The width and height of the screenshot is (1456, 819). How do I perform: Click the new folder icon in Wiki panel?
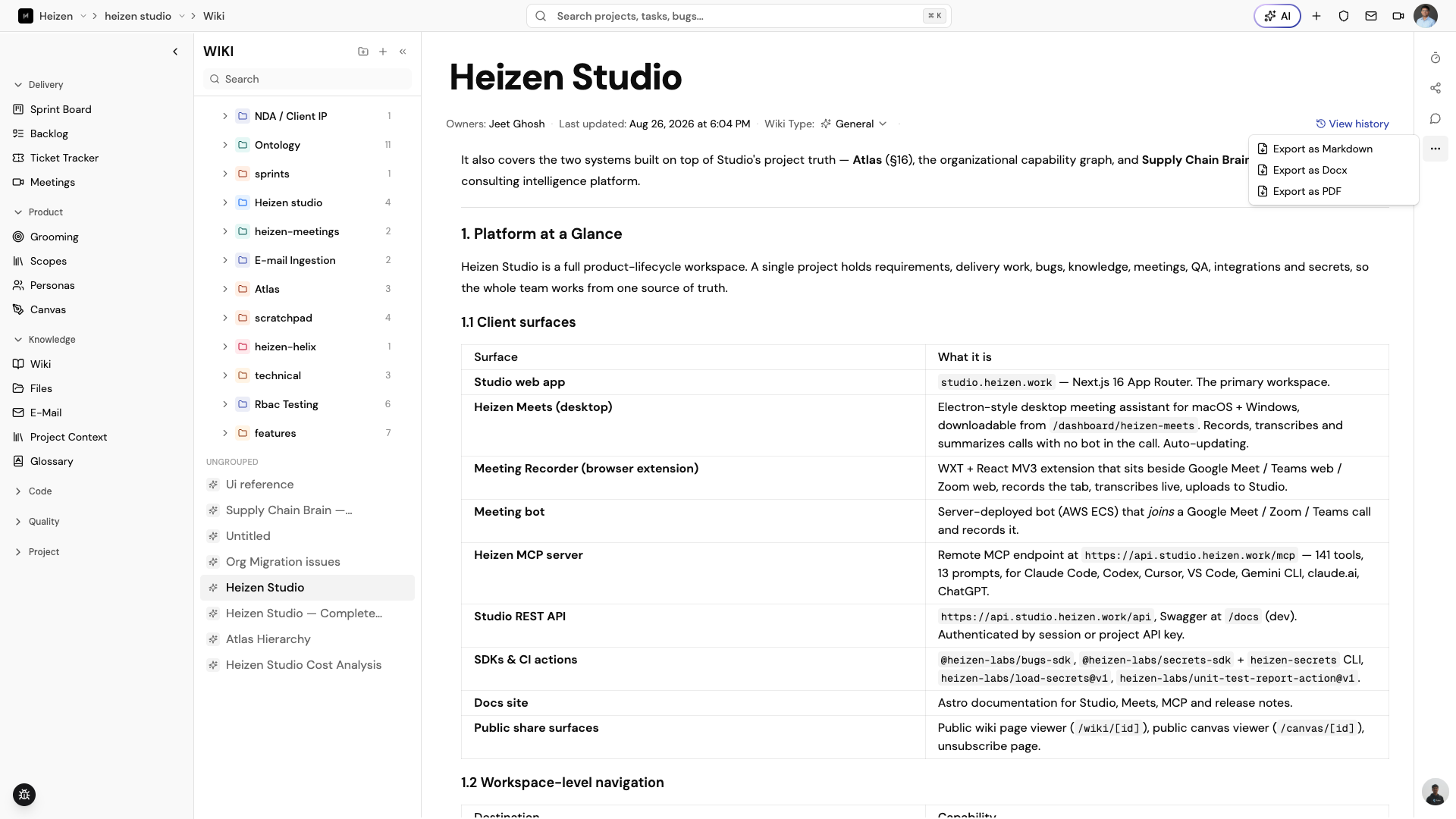click(363, 52)
